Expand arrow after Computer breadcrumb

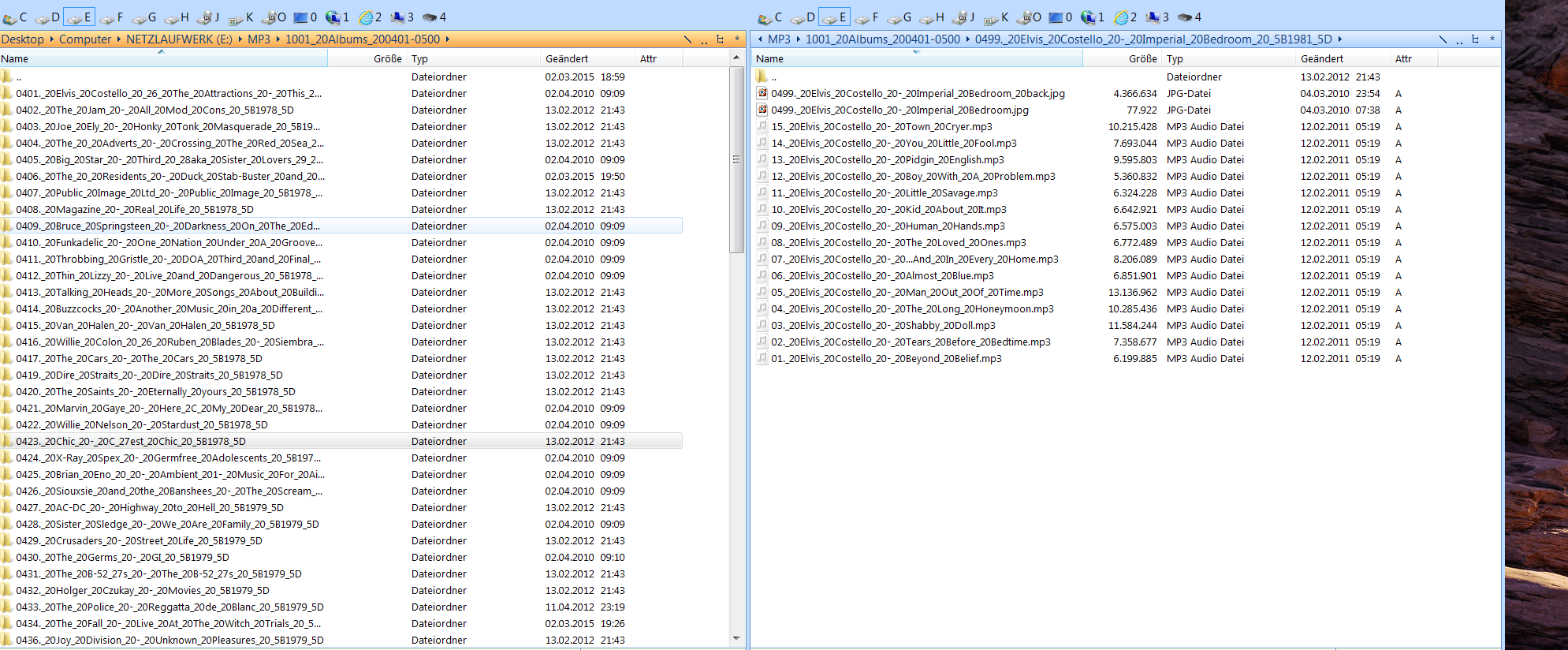click(119, 39)
